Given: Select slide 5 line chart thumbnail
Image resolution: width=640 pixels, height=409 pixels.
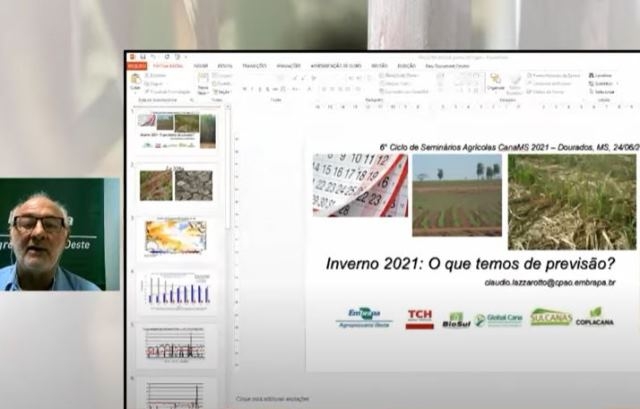Looking at the screenshot, I should pos(176,346).
